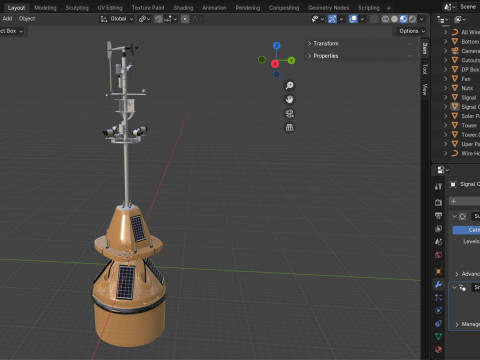Open the Output properties tab icon
This screenshot has width=480, height=360.
click(438, 216)
